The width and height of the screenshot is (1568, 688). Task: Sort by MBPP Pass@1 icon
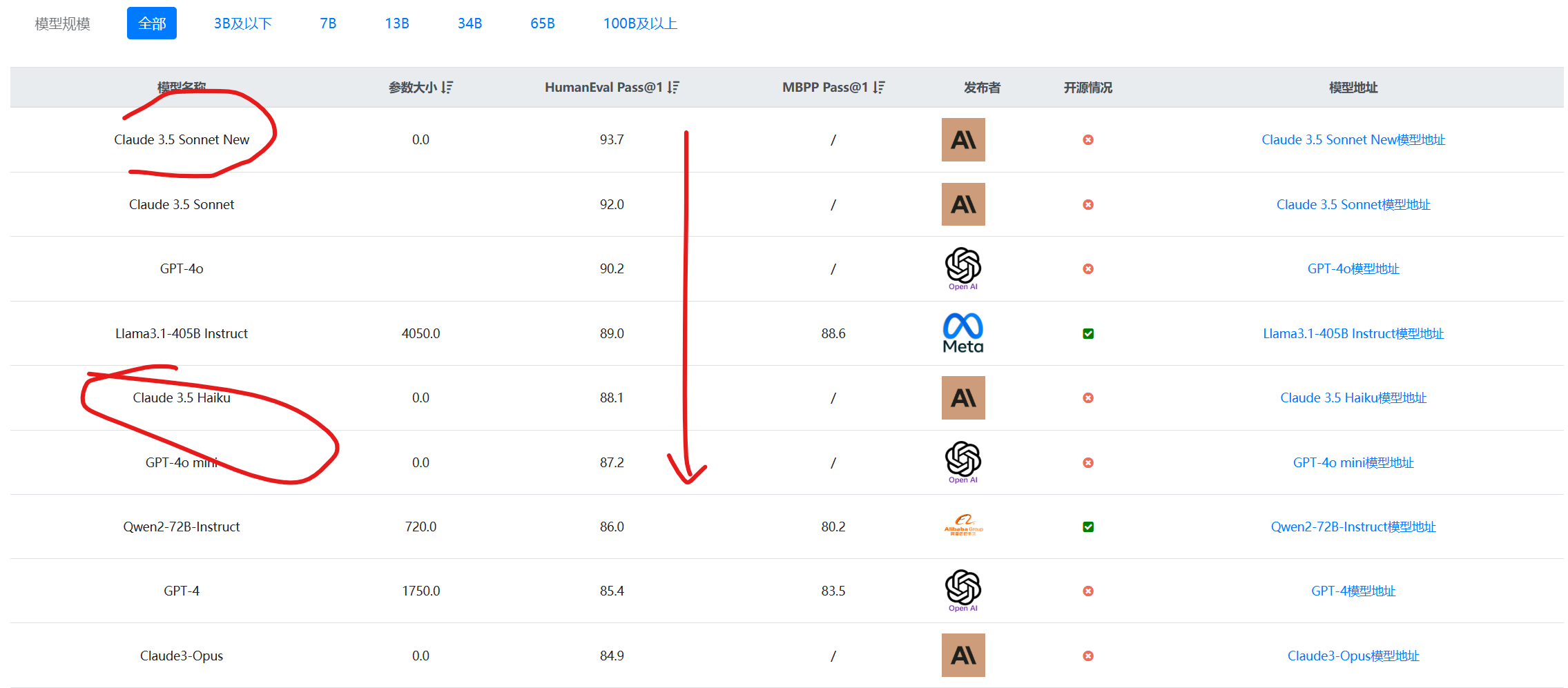tap(878, 88)
